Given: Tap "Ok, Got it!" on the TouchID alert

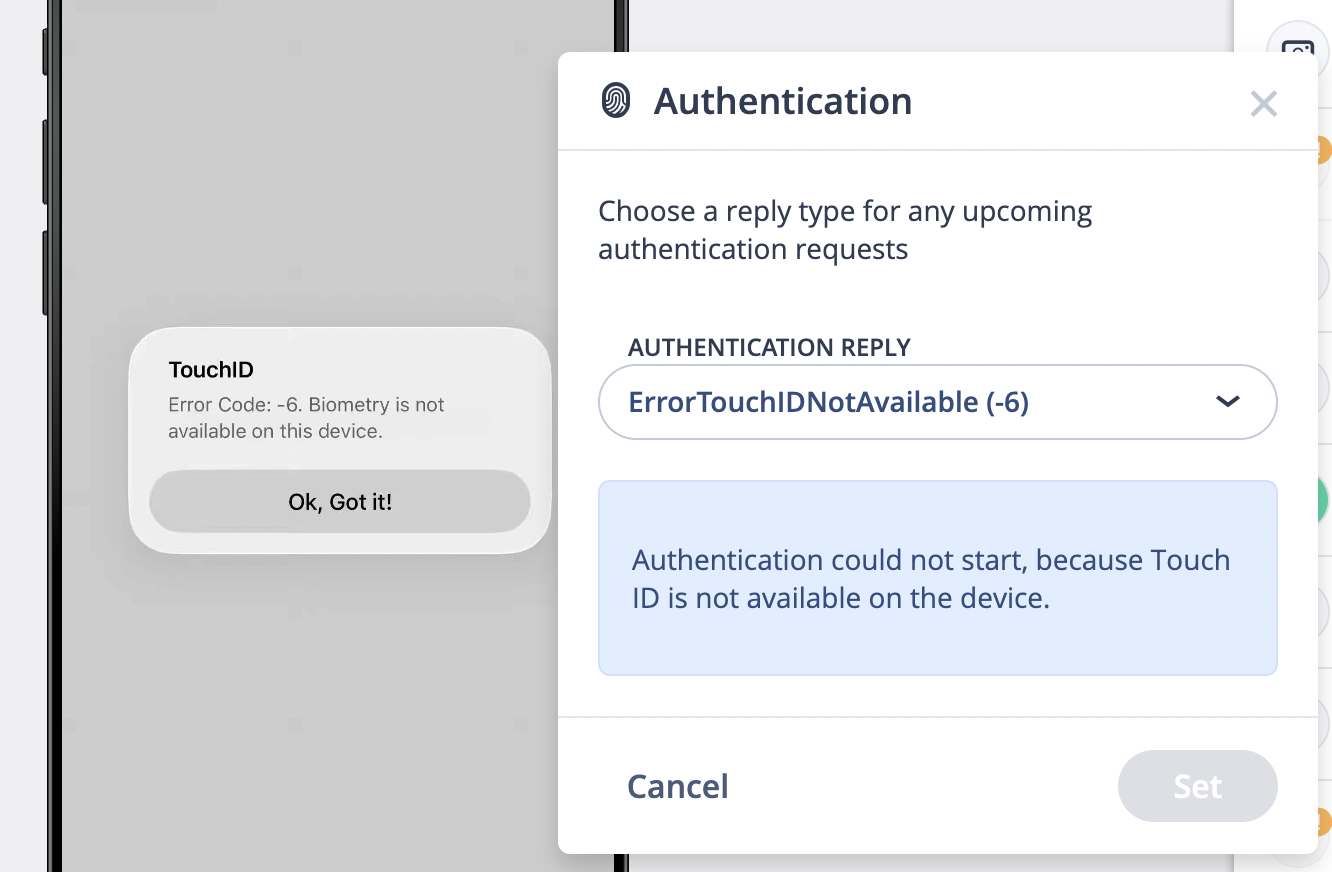Looking at the screenshot, I should (340, 502).
